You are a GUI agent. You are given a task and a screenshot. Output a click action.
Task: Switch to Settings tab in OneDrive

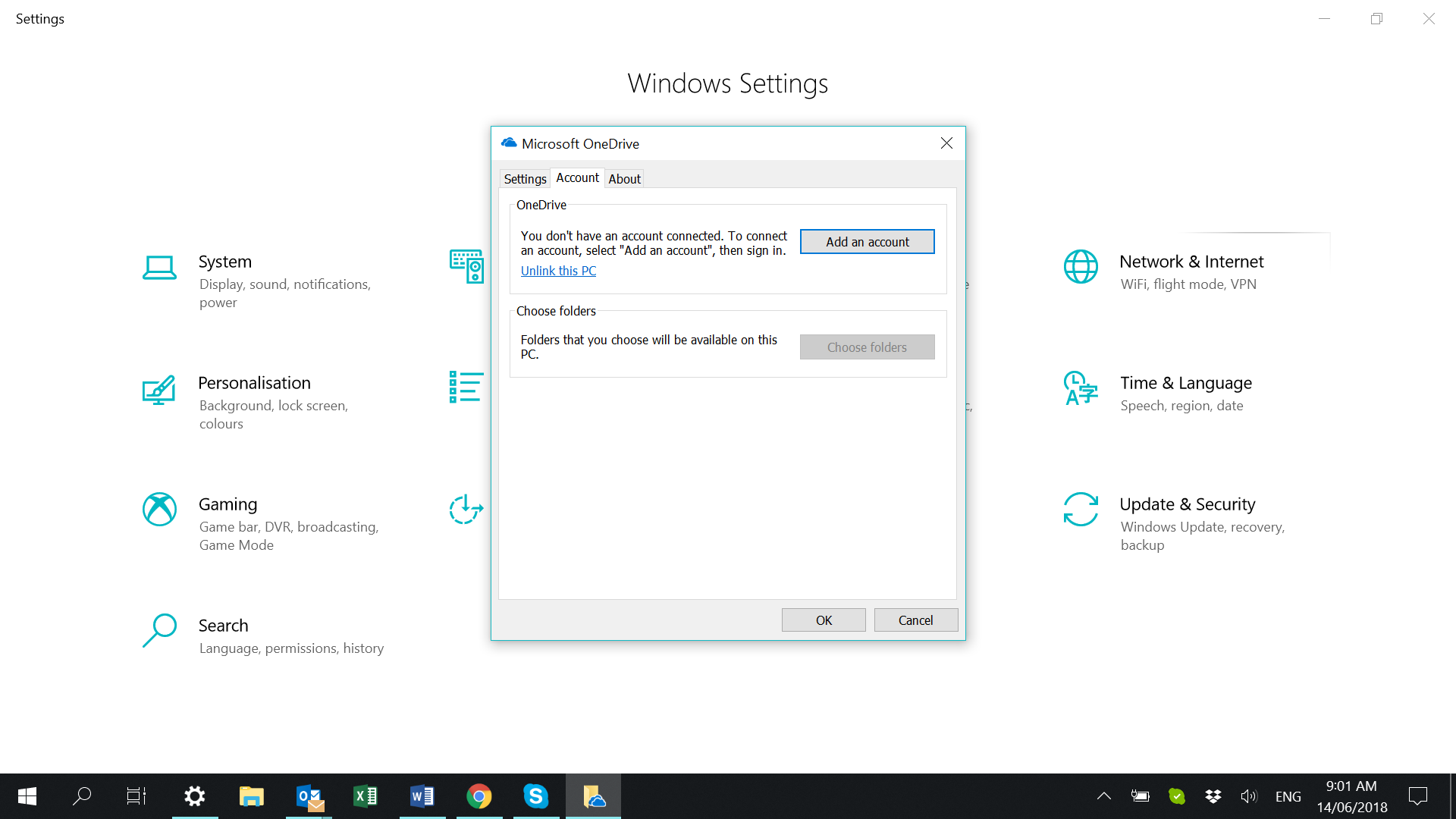click(x=525, y=179)
